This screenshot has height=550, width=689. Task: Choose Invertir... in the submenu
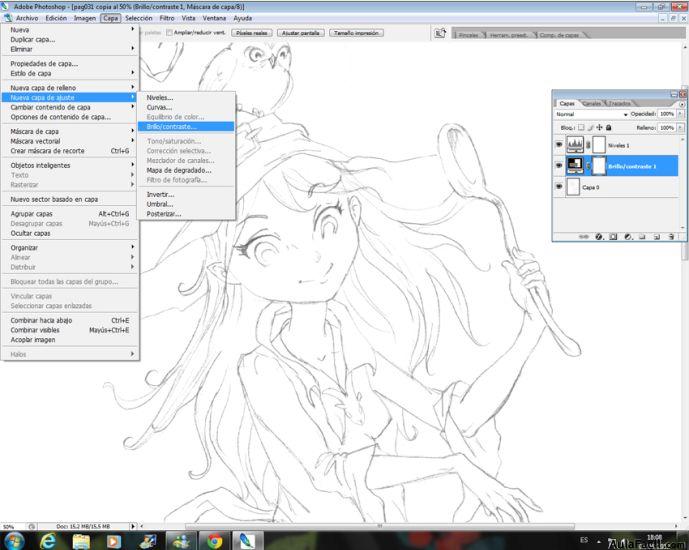[x=186, y=194]
